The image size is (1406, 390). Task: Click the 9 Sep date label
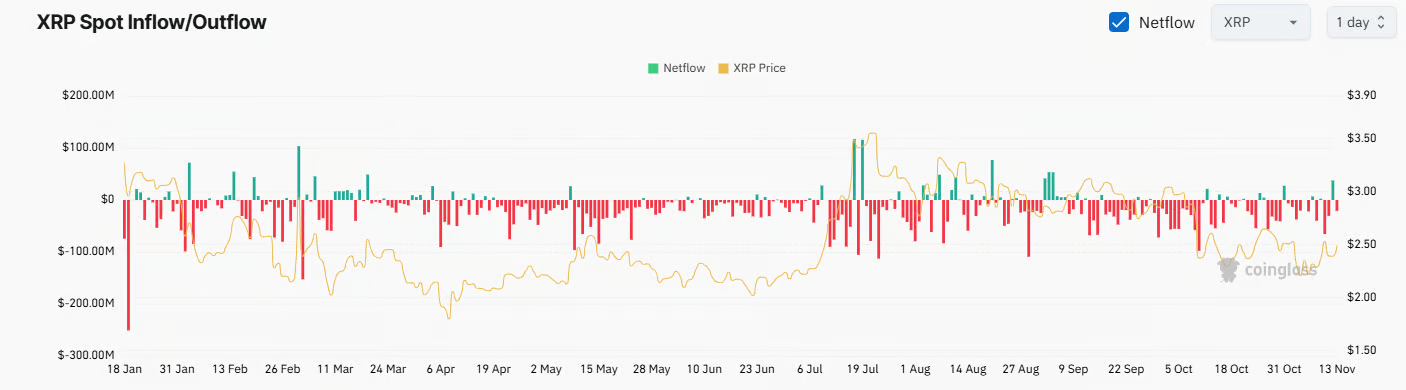pos(1073,369)
